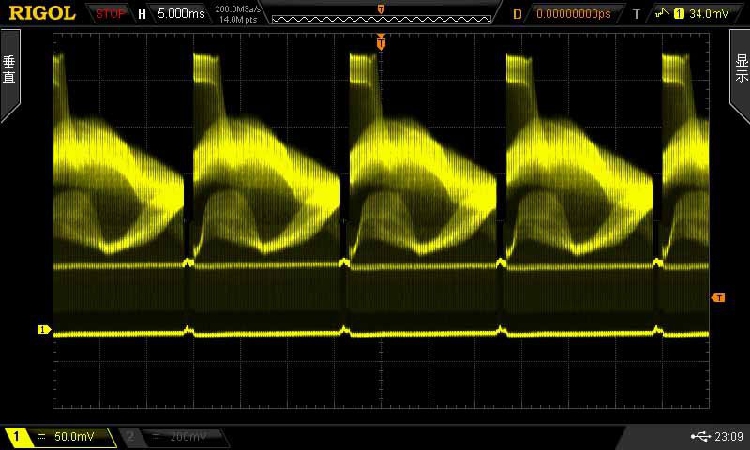Viewport: 750px width, 450px height.
Task: Click the orange trigger level arrow marker
Action: [x=718, y=298]
